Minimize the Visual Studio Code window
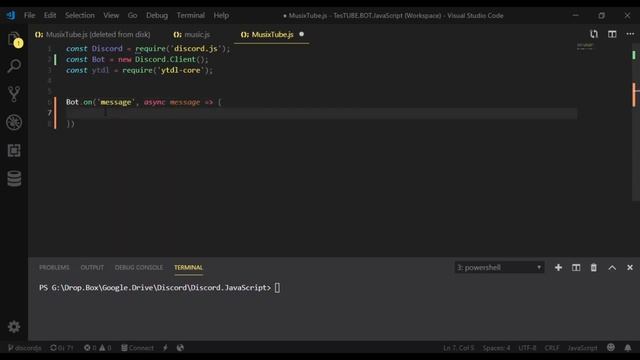 tap(576, 16)
